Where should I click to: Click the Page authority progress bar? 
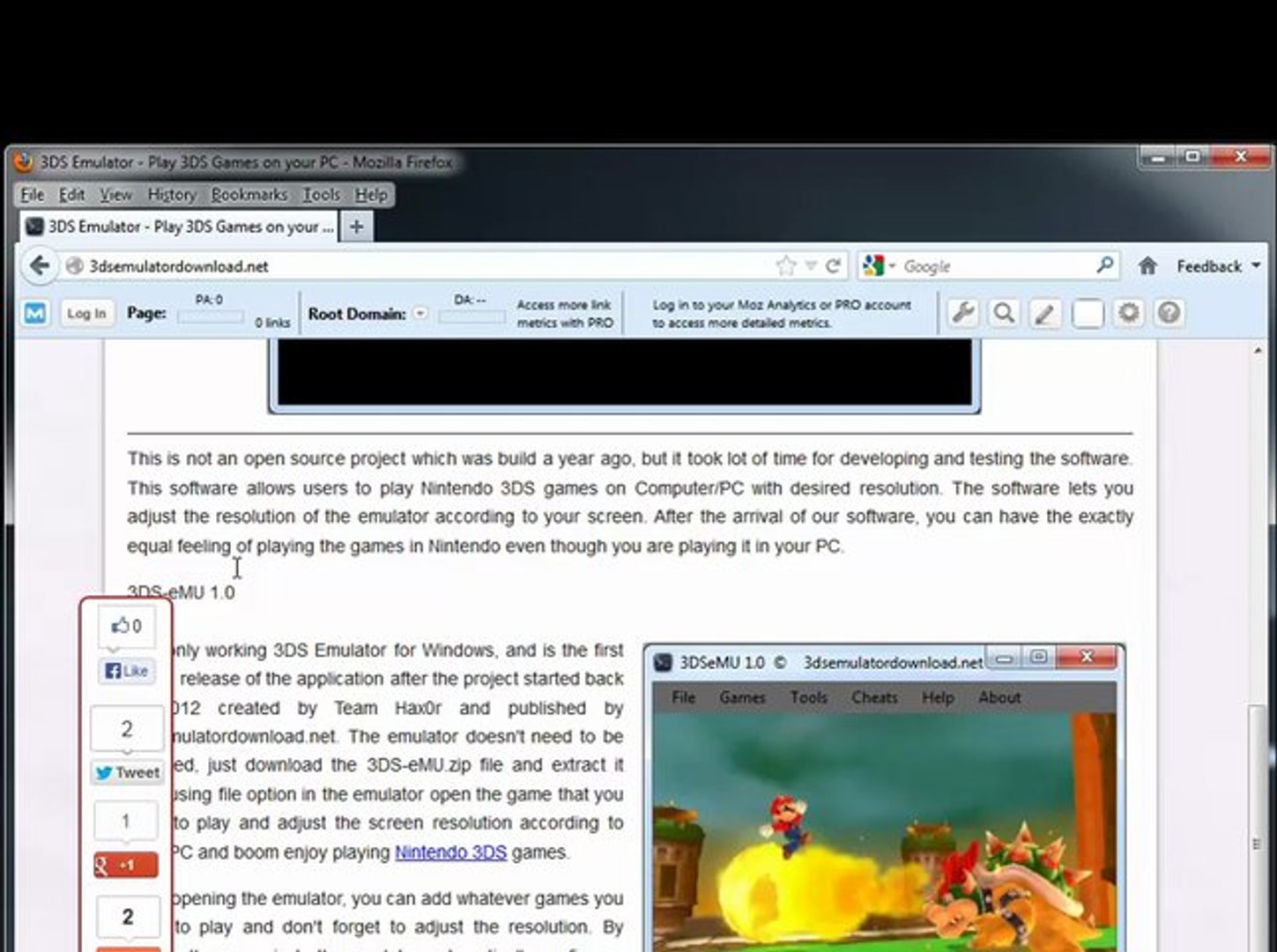(x=211, y=317)
